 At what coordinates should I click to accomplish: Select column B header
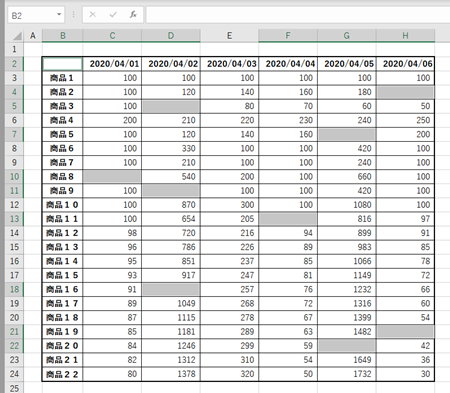(62, 36)
